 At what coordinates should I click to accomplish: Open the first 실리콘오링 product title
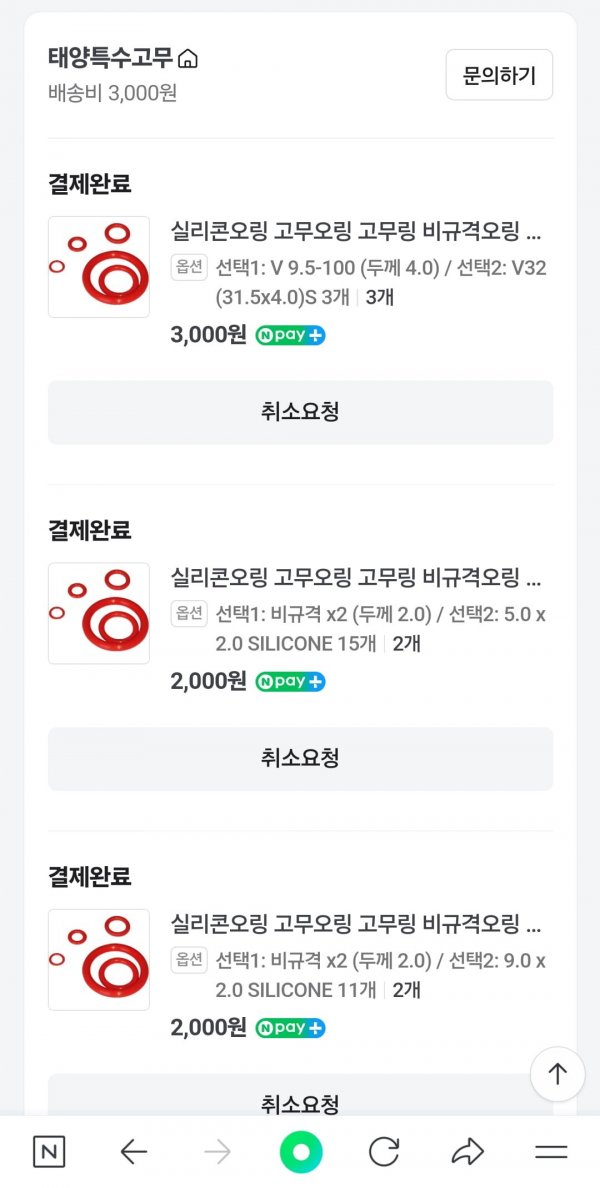pyautogui.click(x=356, y=232)
